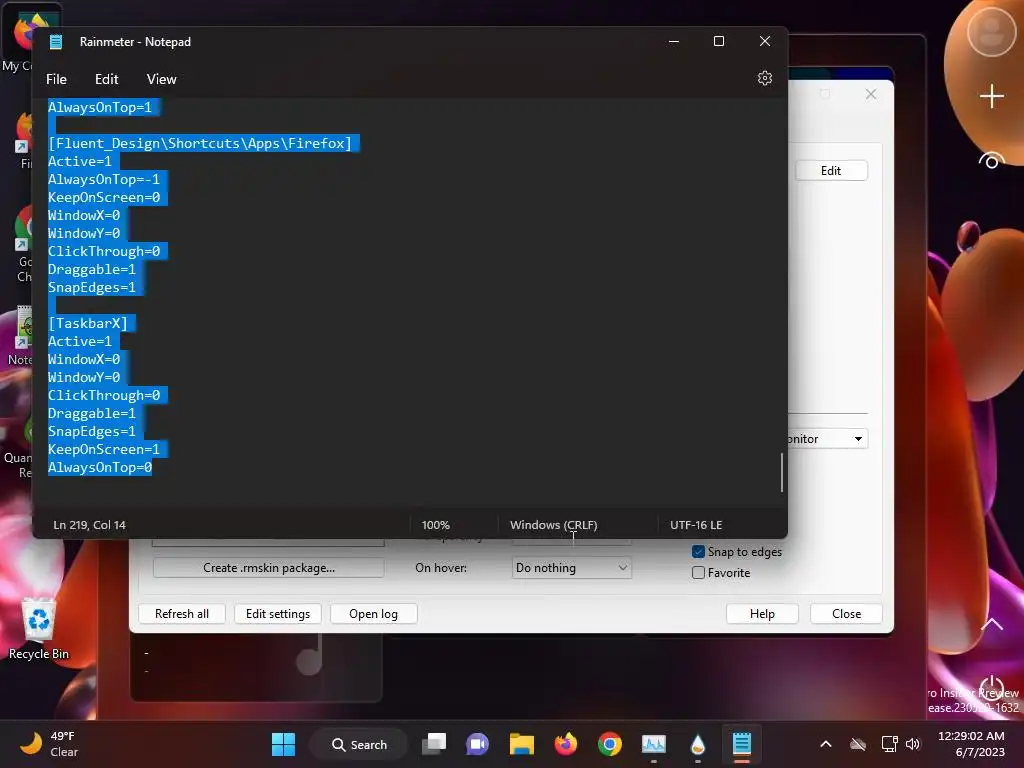Viewport: 1024px width, 768px height.
Task: Open the Windows Start button
Action: [283, 744]
